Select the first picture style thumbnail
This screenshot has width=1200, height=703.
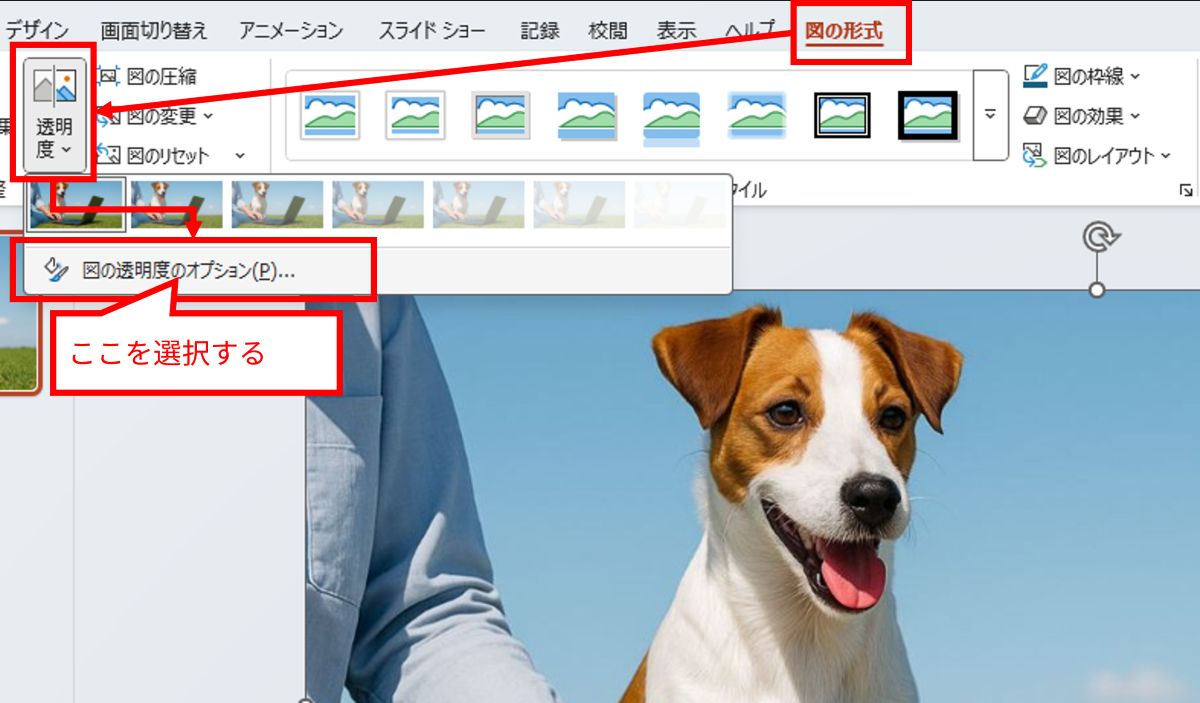click(330, 115)
